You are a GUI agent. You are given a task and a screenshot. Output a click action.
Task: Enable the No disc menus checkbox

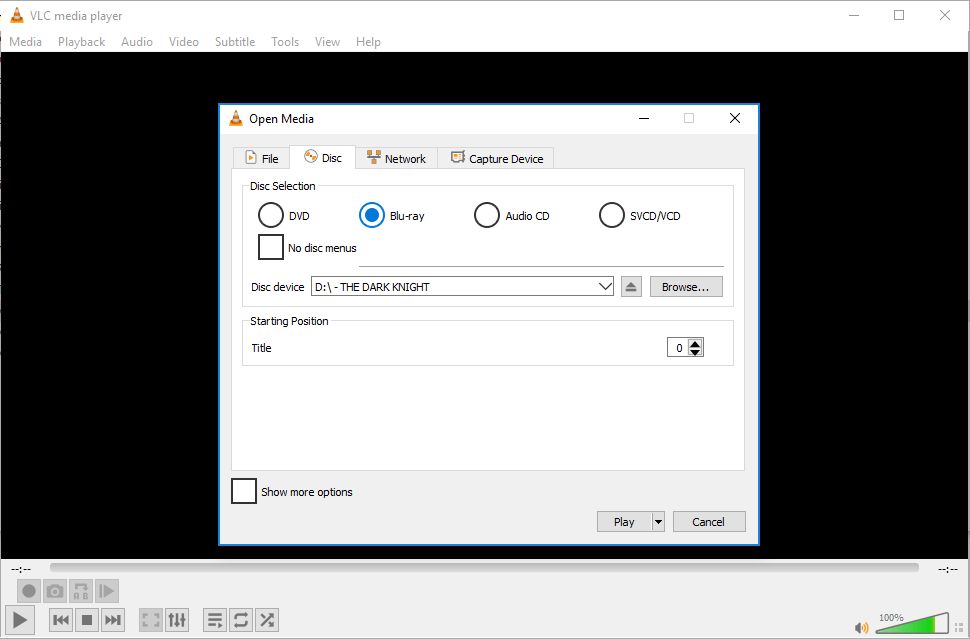pyautogui.click(x=270, y=247)
